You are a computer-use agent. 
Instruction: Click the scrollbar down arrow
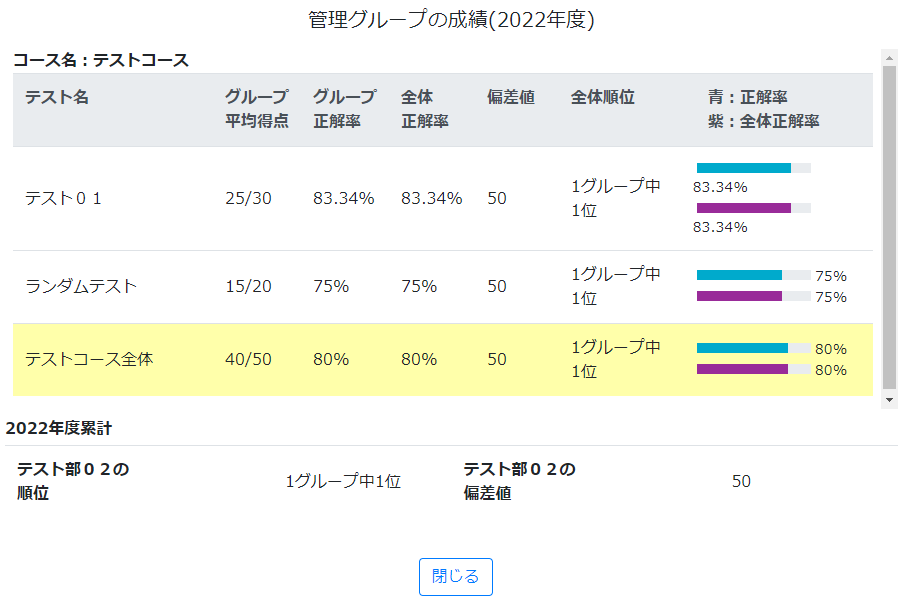(889, 399)
